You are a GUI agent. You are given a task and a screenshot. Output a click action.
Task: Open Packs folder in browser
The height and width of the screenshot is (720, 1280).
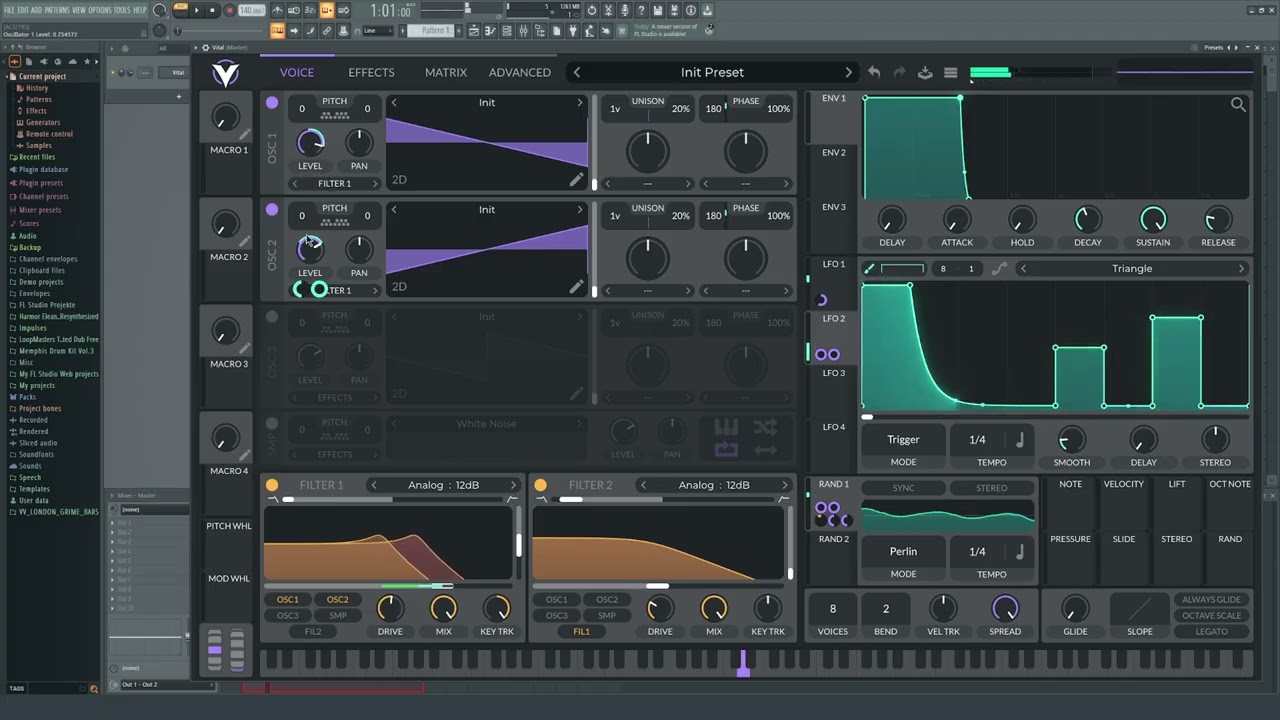[27, 397]
